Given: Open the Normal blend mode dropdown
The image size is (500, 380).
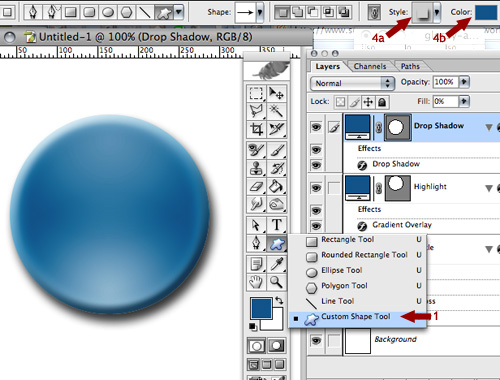Looking at the screenshot, I should tap(352, 83).
